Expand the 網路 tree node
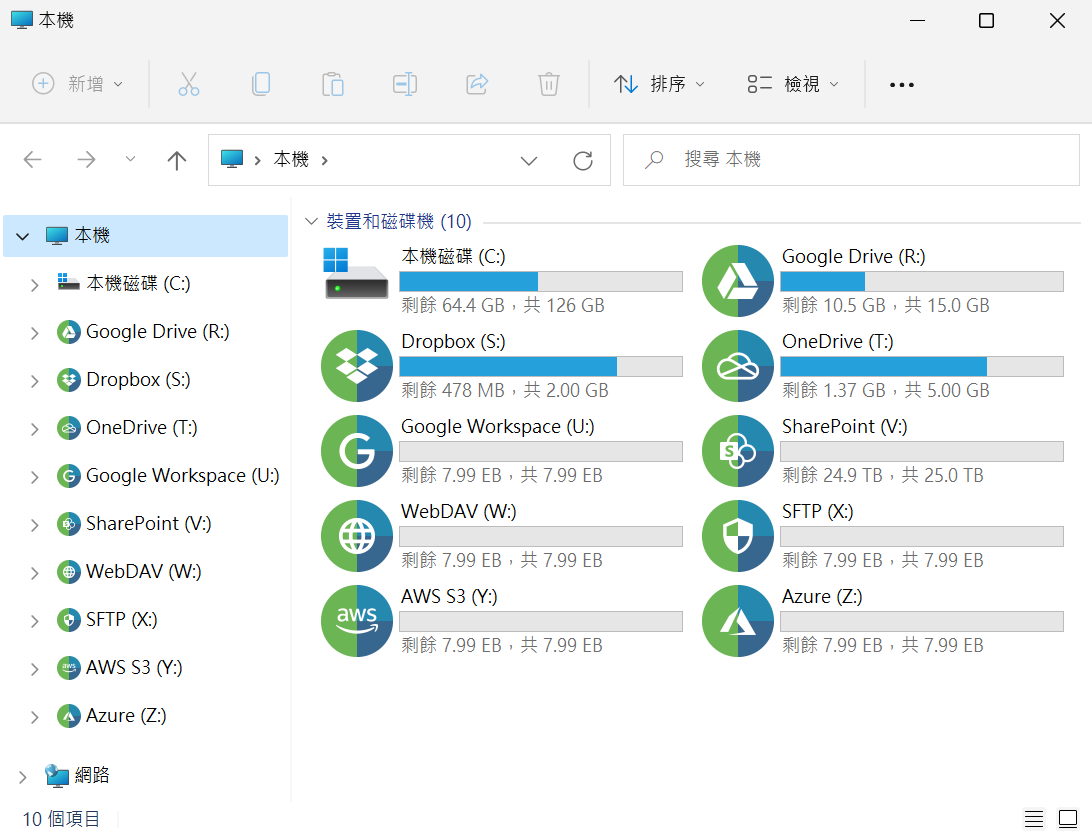This screenshot has width=1092, height=837. coord(22,776)
